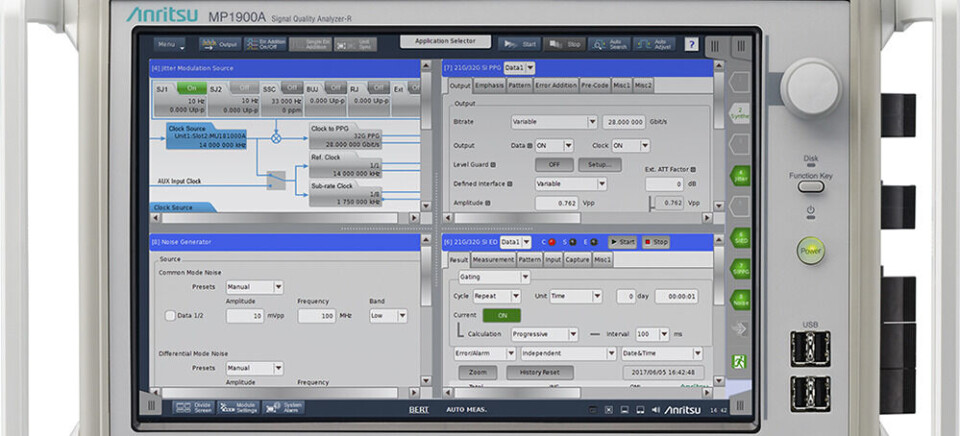Toggle the Level Guard OFF button
The height and width of the screenshot is (436, 960).
[x=554, y=165]
